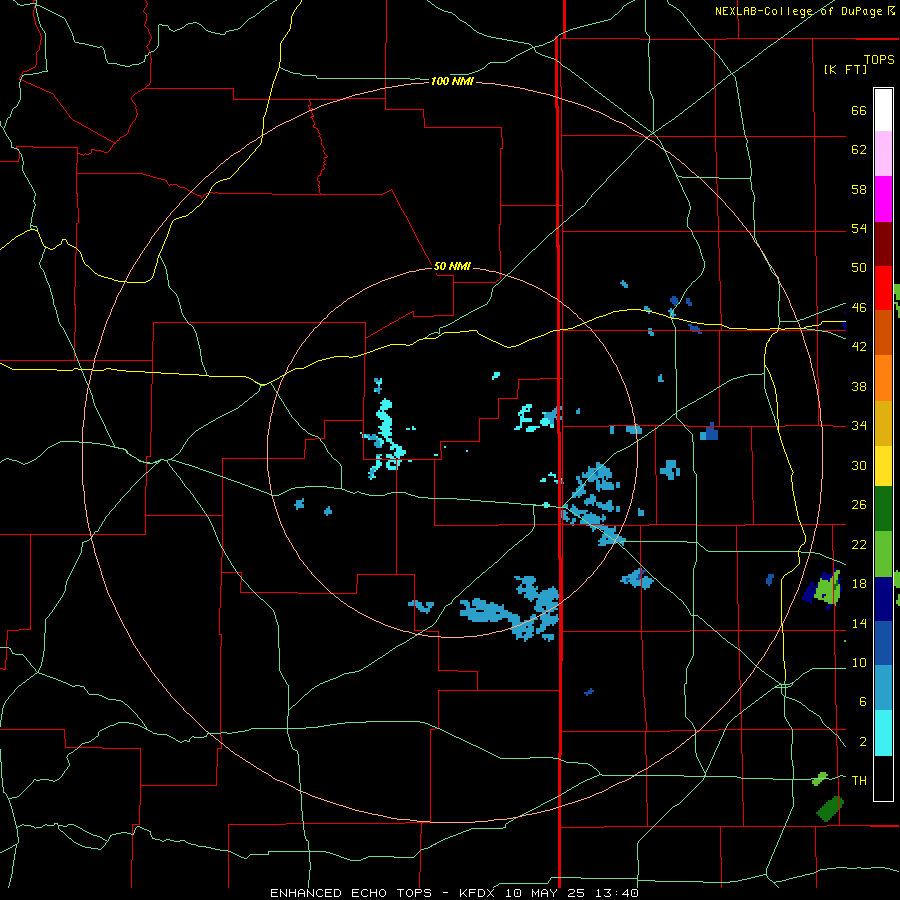The width and height of the screenshot is (900, 900).
Task: Click the 26 legend value
Action: pyautogui.click(x=859, y=505)
